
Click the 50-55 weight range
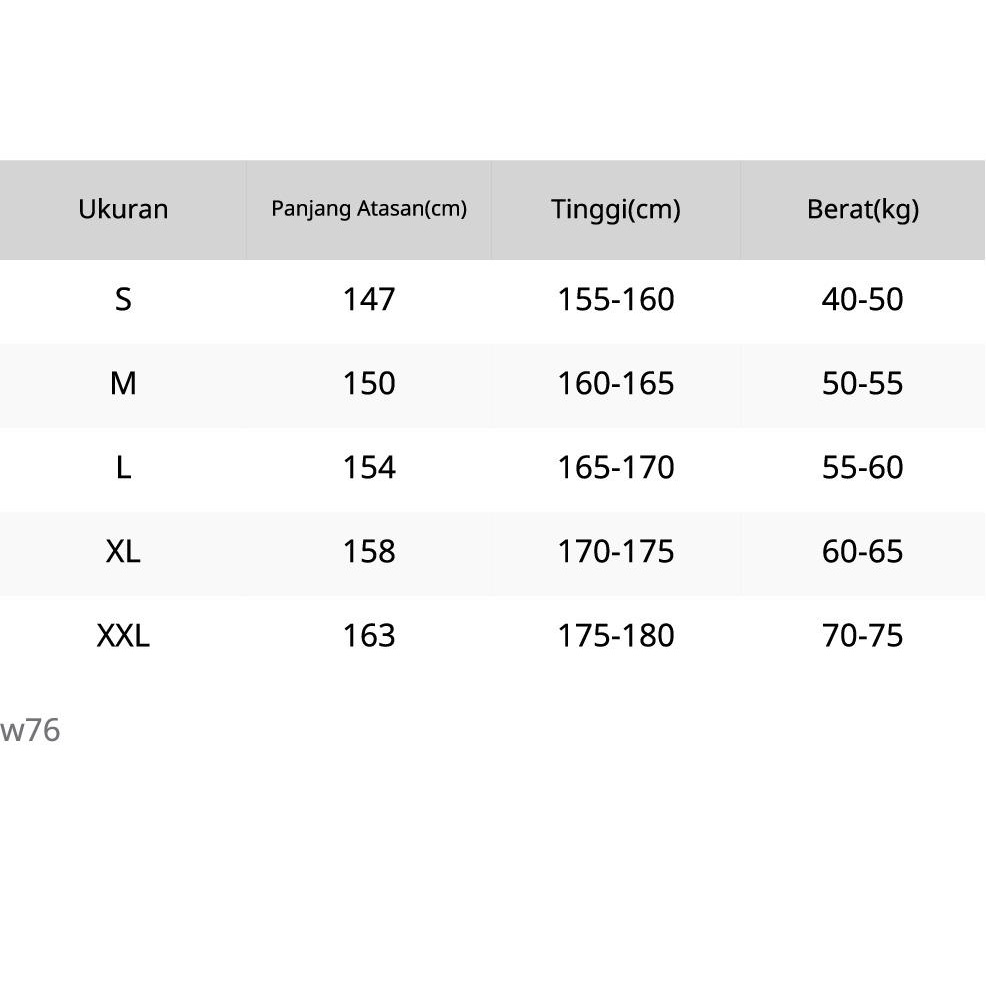[862, 383]
